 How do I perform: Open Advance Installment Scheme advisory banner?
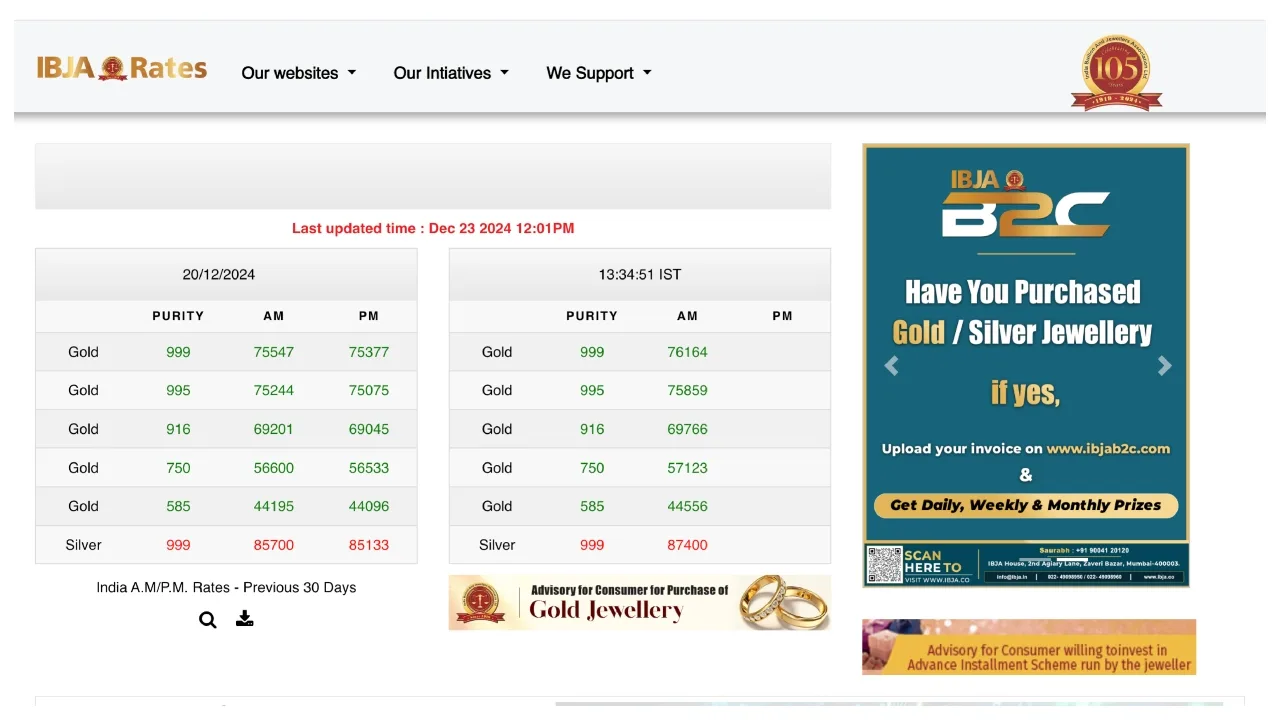point(1029,647)
